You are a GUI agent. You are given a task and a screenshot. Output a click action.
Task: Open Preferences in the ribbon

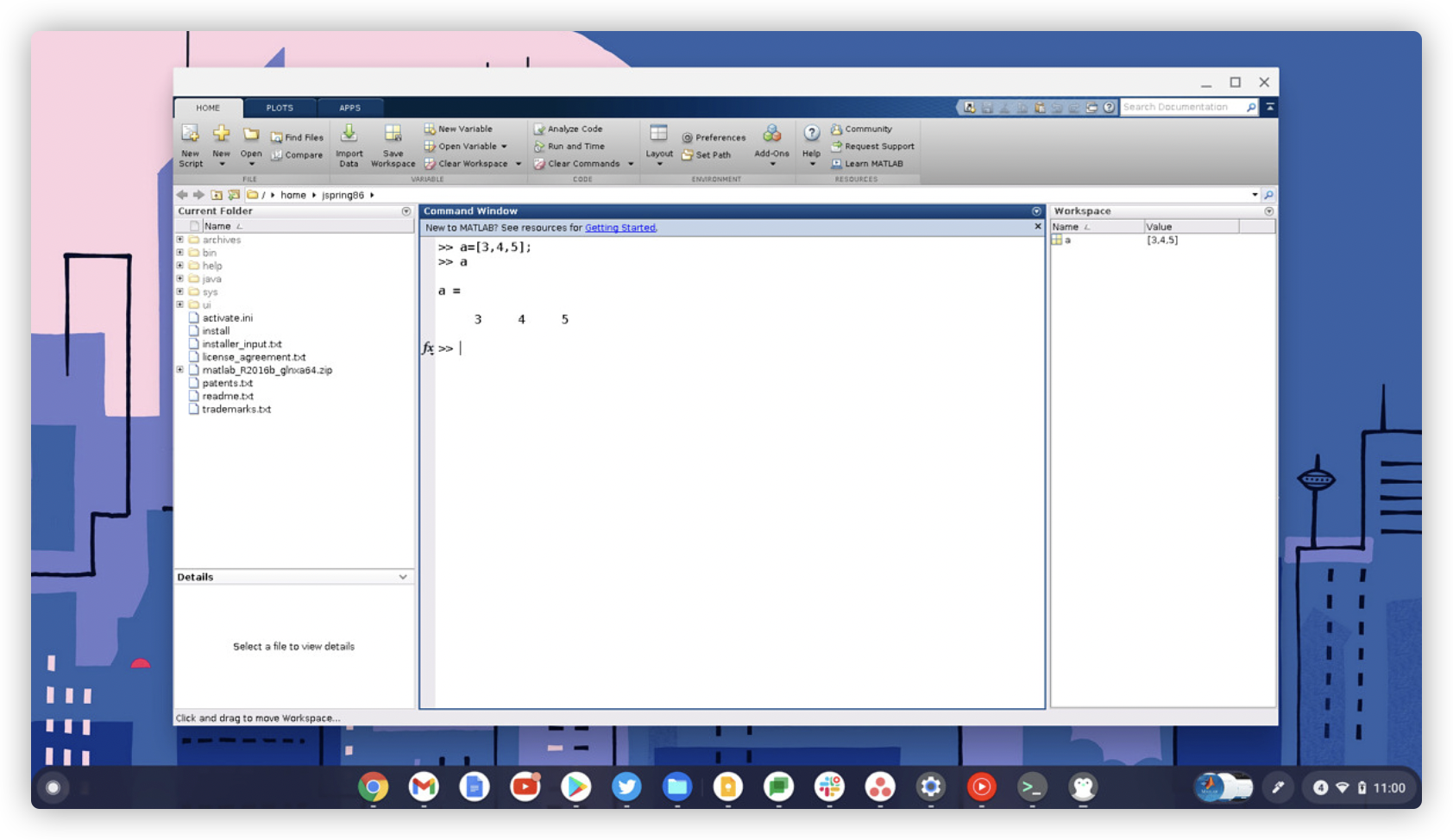coord(714,137)
